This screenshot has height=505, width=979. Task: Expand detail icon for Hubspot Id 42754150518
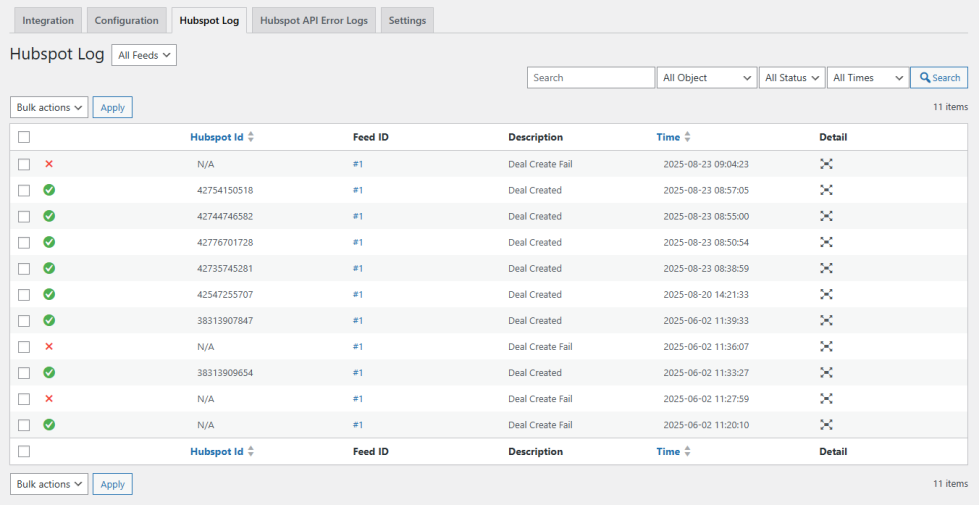tap(826, 190)
